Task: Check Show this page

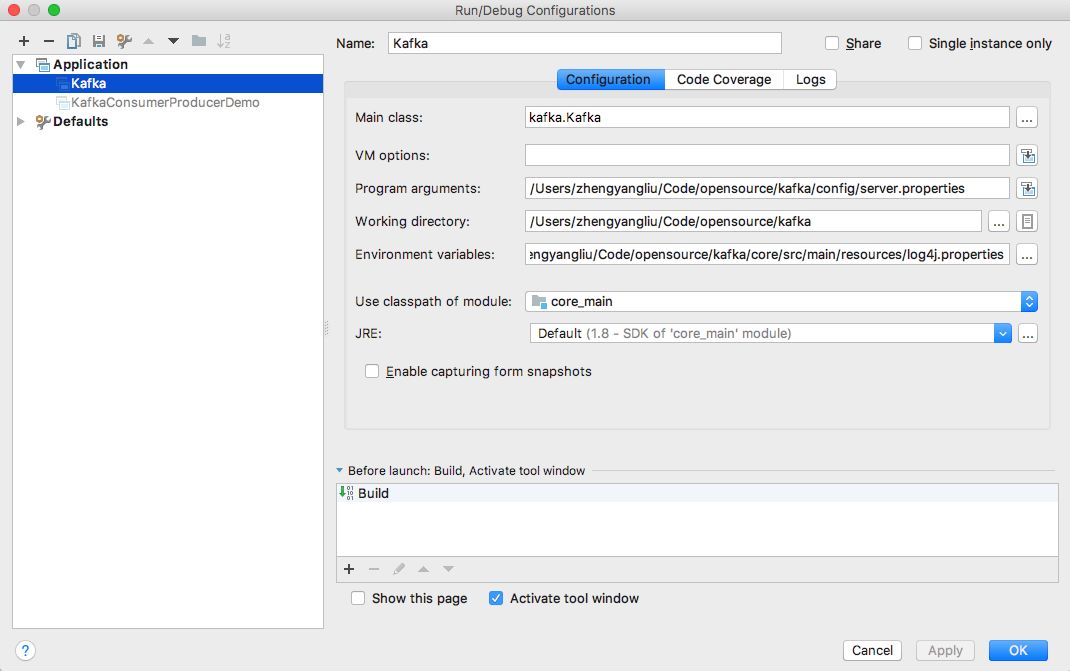Action: coord(358,599)
